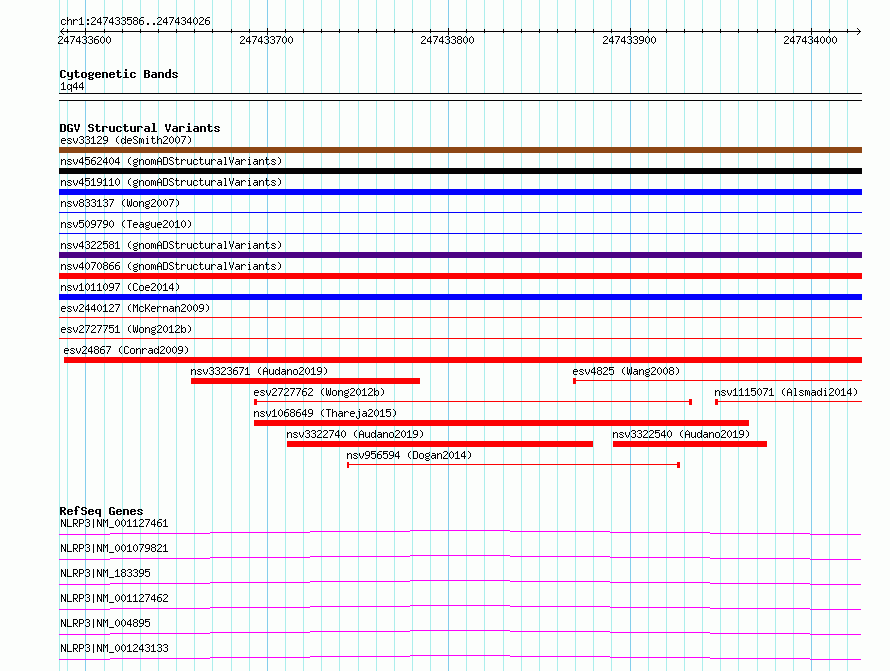Open the esv2727762 (Wong2012b) variant label
This screenshot has width=890, height=671.
click(x=319, y=392)
